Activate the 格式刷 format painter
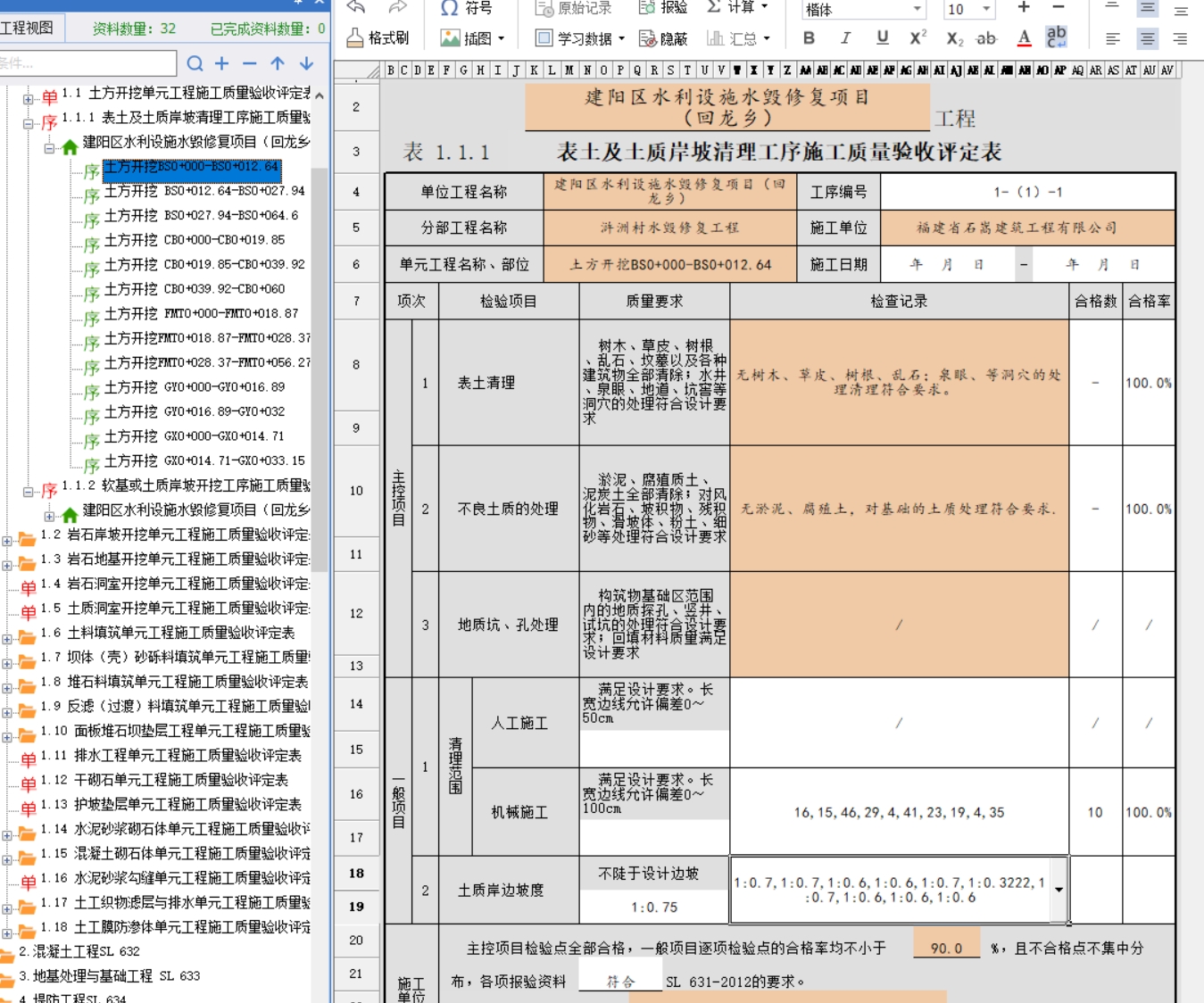 pos(378,38)
